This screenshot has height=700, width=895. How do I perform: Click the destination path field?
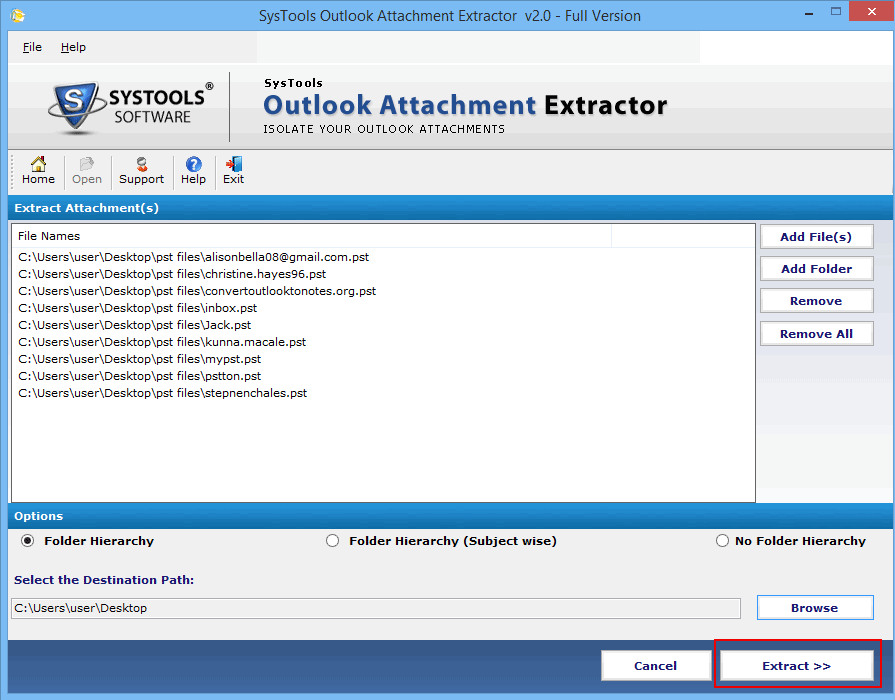376,609
